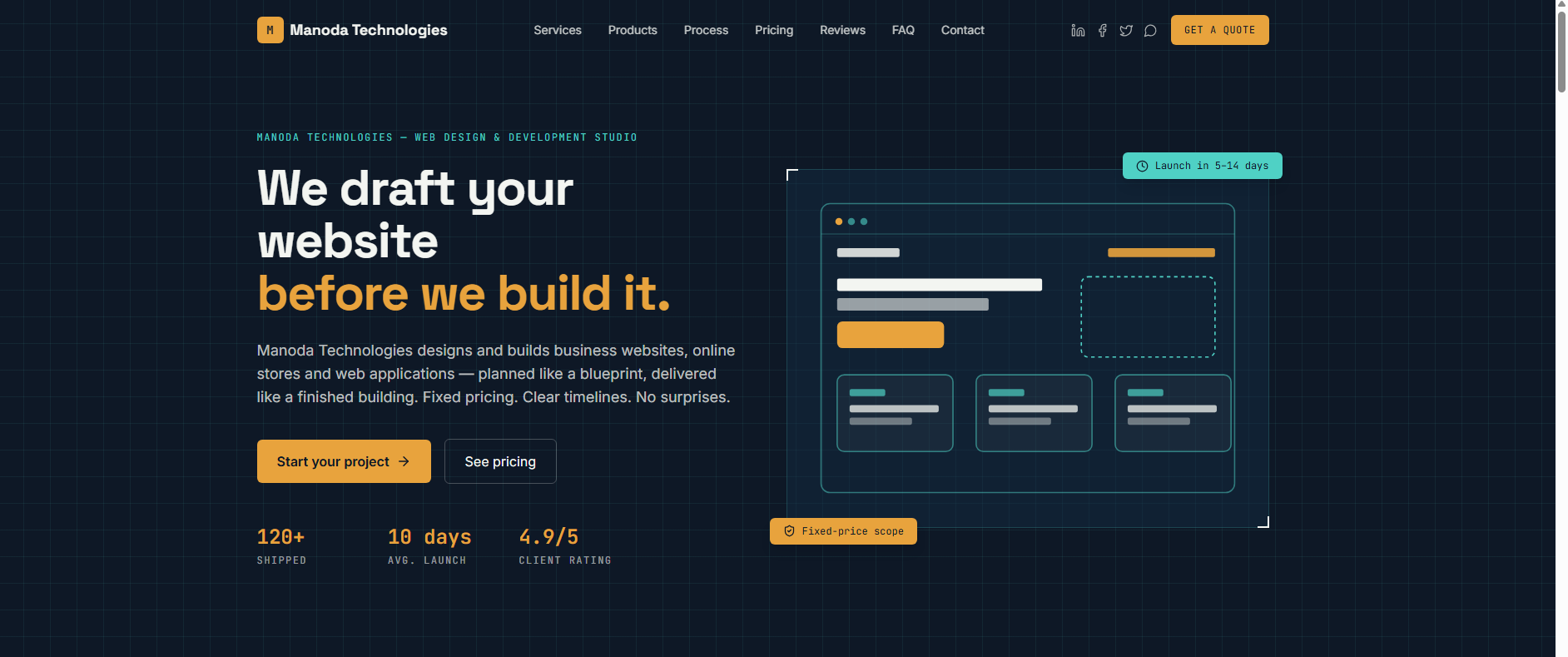
Task: Open the chat bubble icon
Action: [x=1150, y=30]
